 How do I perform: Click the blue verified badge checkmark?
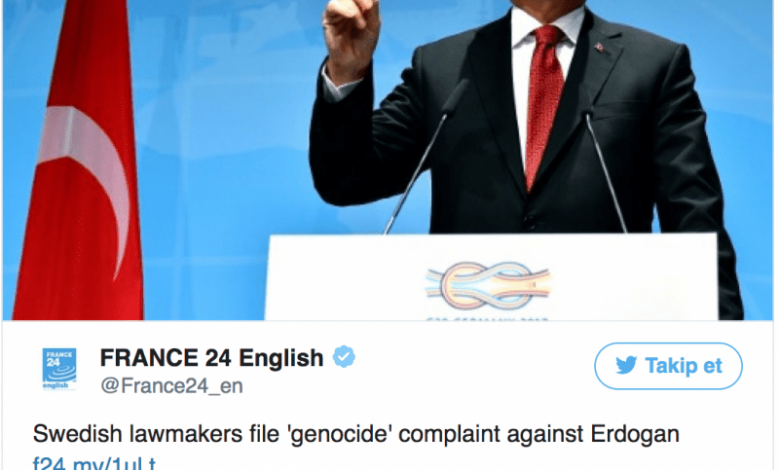(344, 357)
